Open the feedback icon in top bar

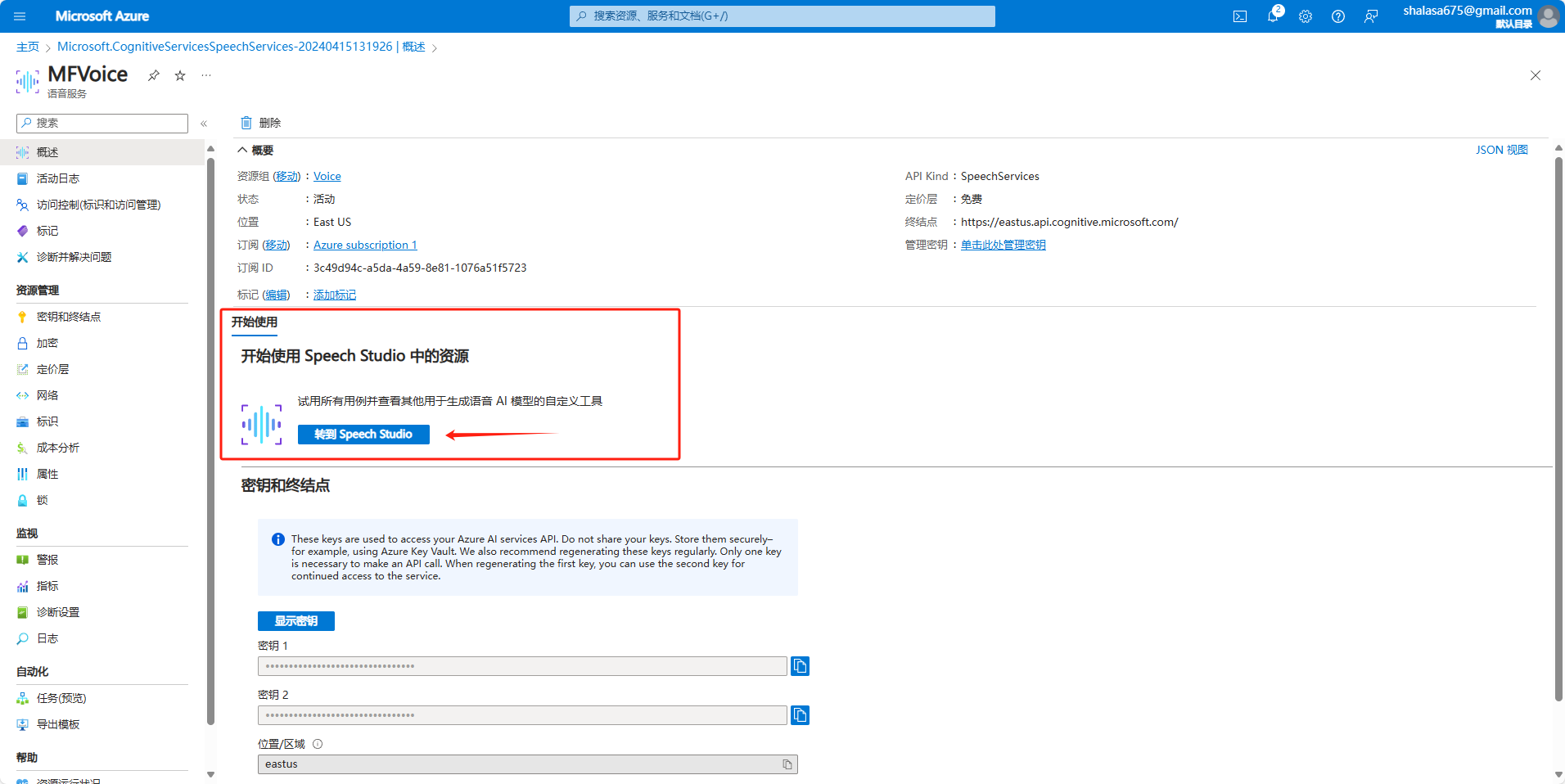coord(1371,16)
